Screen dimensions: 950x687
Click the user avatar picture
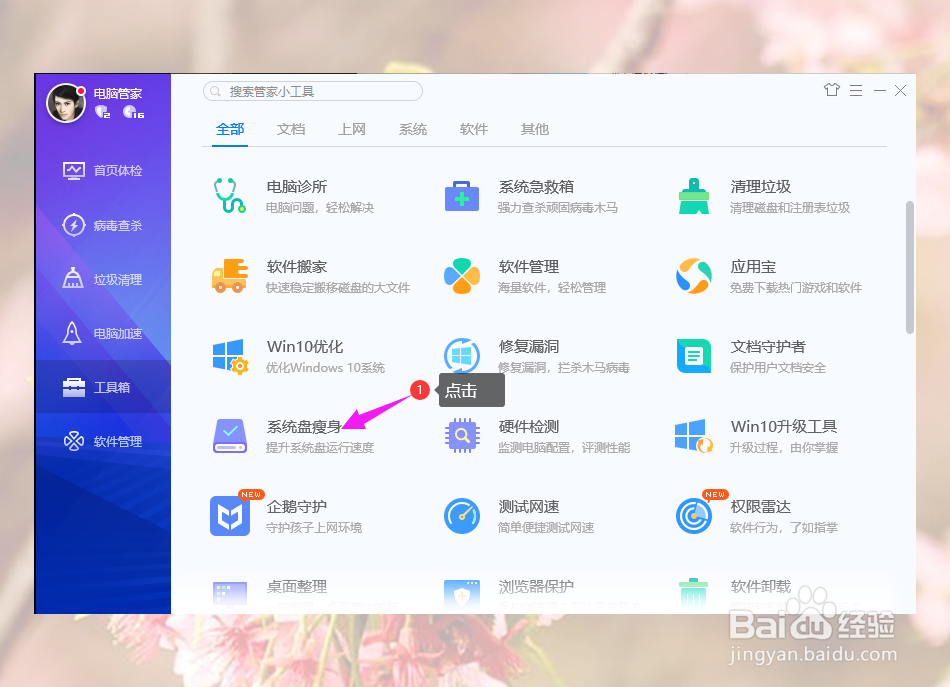[66, 103]
